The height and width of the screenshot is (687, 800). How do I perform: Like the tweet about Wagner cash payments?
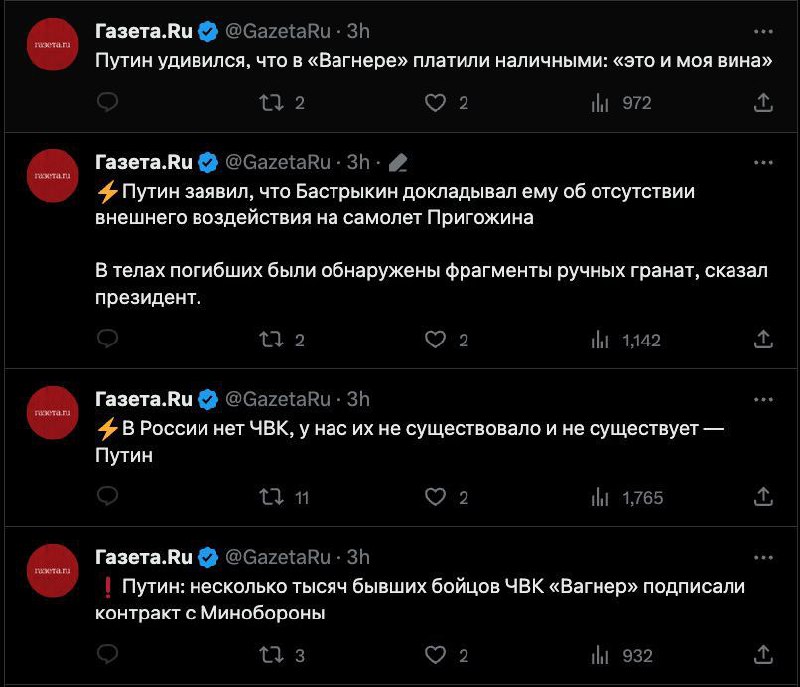[x=435, y=102]
